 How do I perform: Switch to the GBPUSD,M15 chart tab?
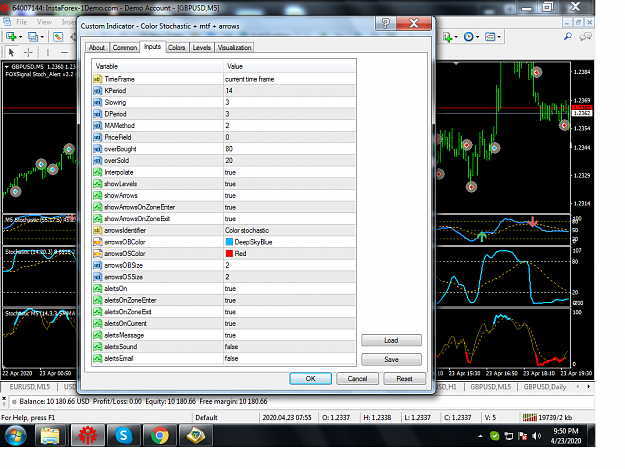click(490, 387)
